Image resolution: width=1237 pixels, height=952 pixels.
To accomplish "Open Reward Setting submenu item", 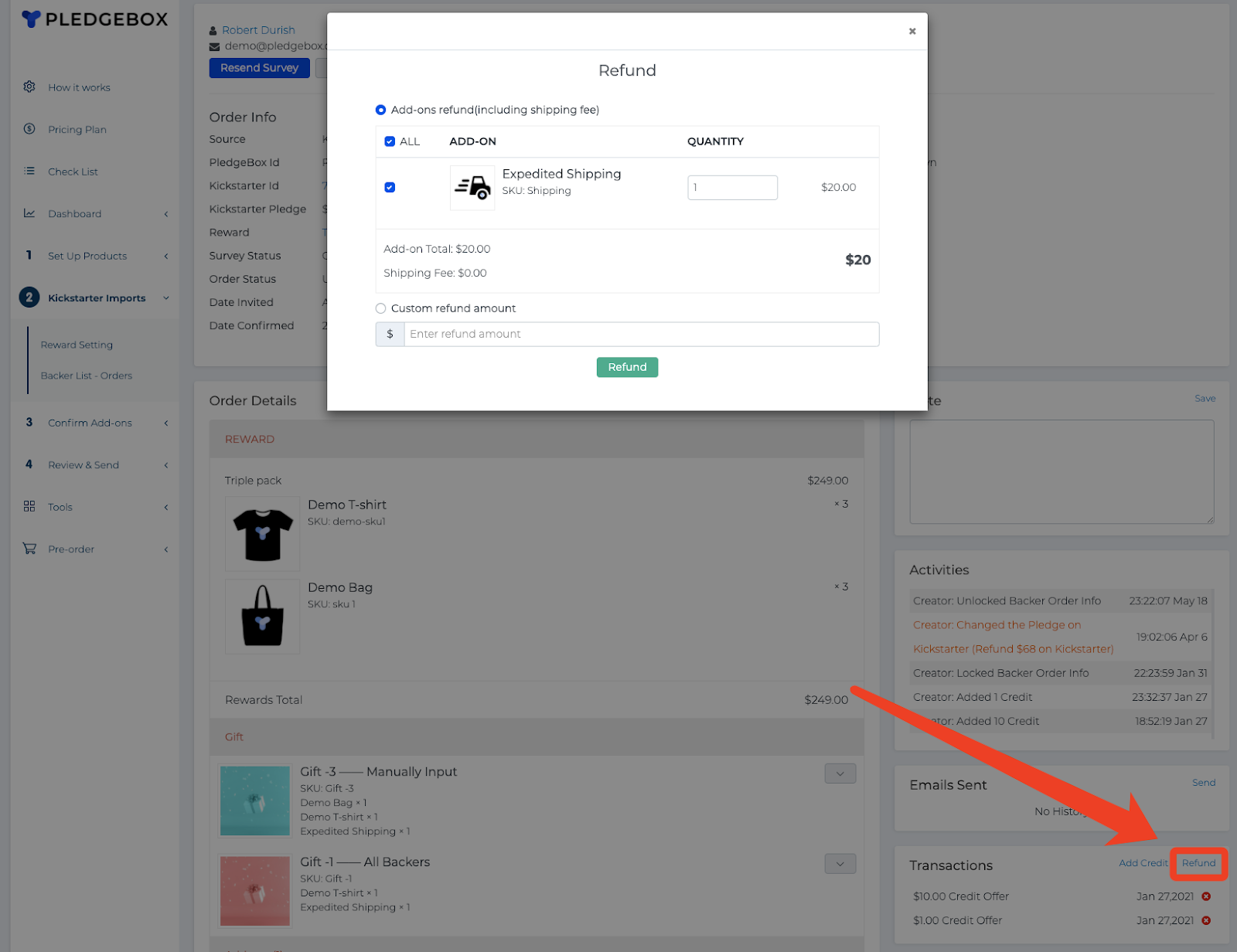I will pos(77,345).
